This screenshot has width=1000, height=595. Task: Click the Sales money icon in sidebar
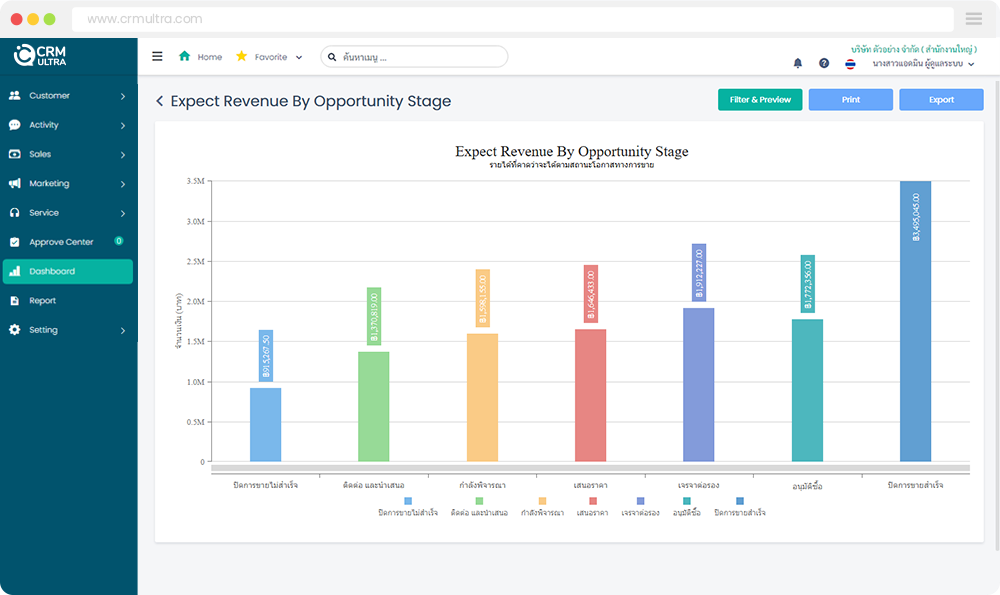tap(15, 154)
